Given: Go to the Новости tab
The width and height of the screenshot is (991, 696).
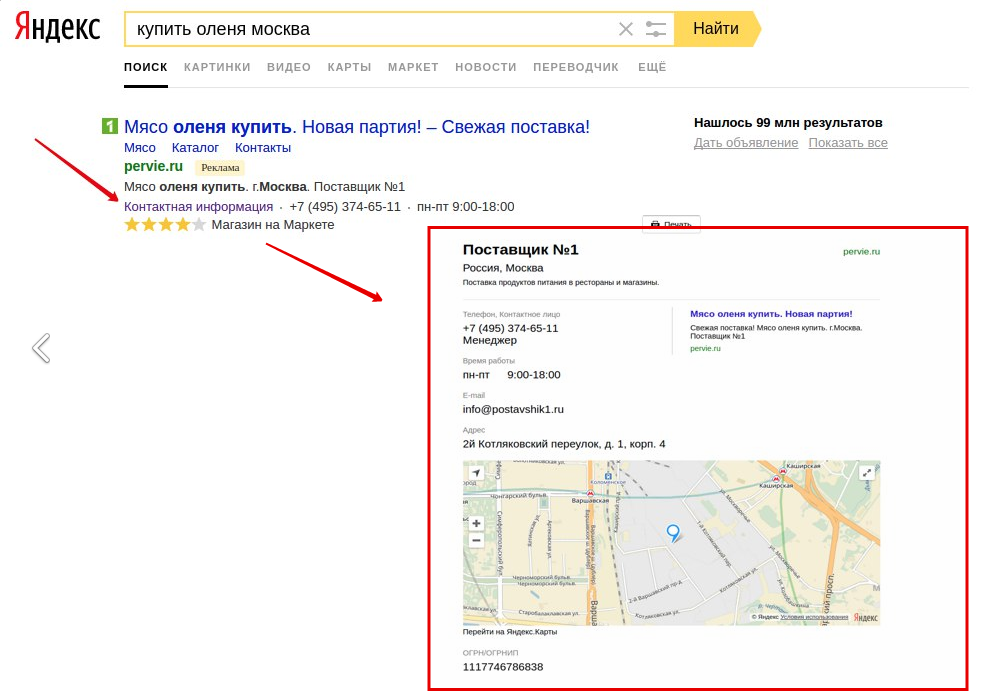Looking at the screenshot, I should pos(485,67).
